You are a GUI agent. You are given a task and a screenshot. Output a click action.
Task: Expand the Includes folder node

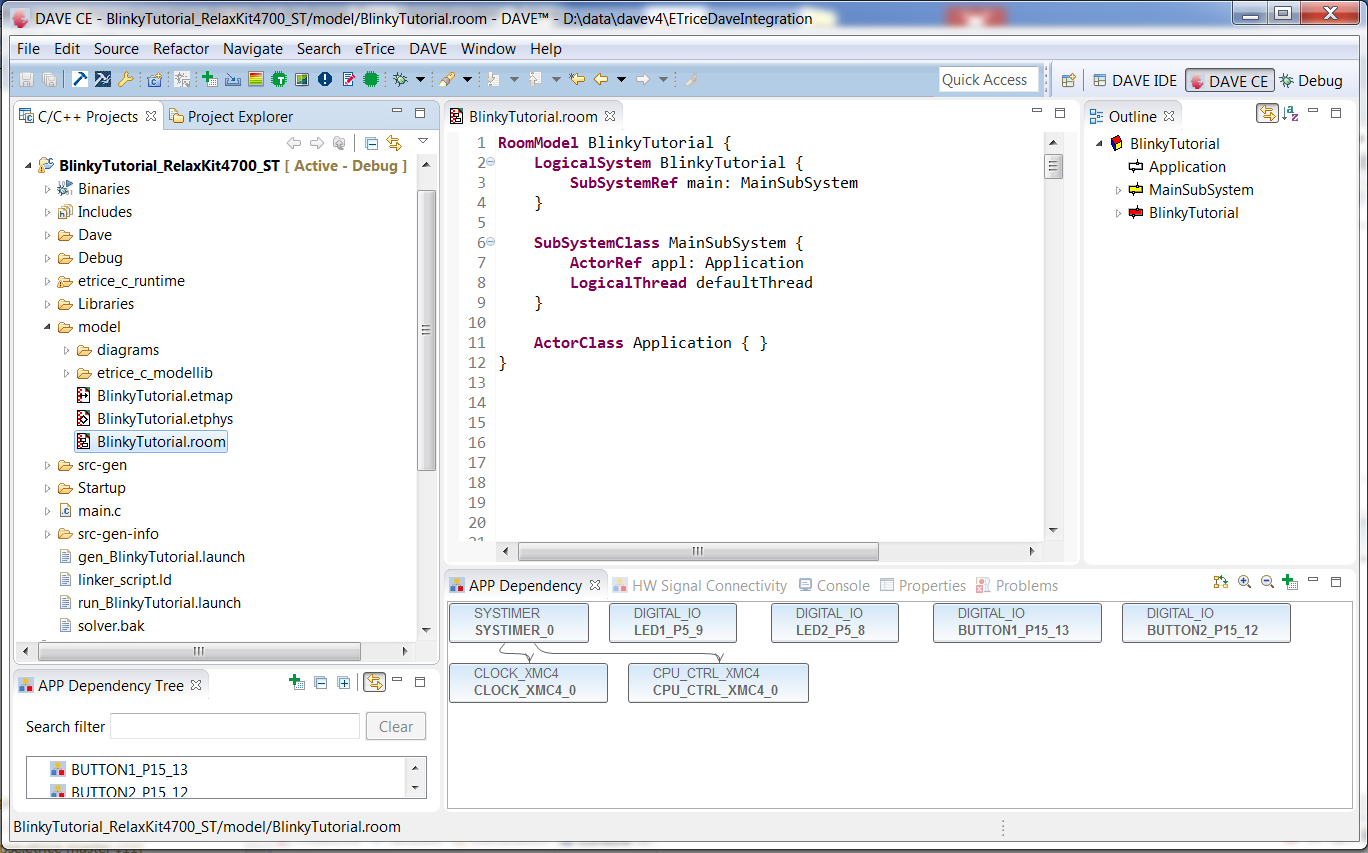pyautogui.click(x=47, y=211)
